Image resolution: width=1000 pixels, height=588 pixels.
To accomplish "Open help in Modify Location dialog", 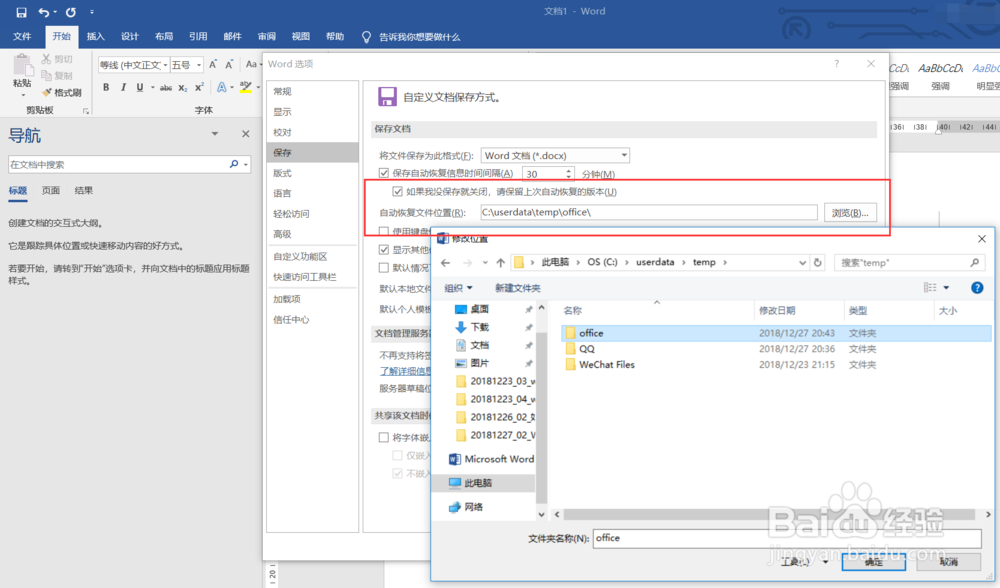I will point(977,288).
